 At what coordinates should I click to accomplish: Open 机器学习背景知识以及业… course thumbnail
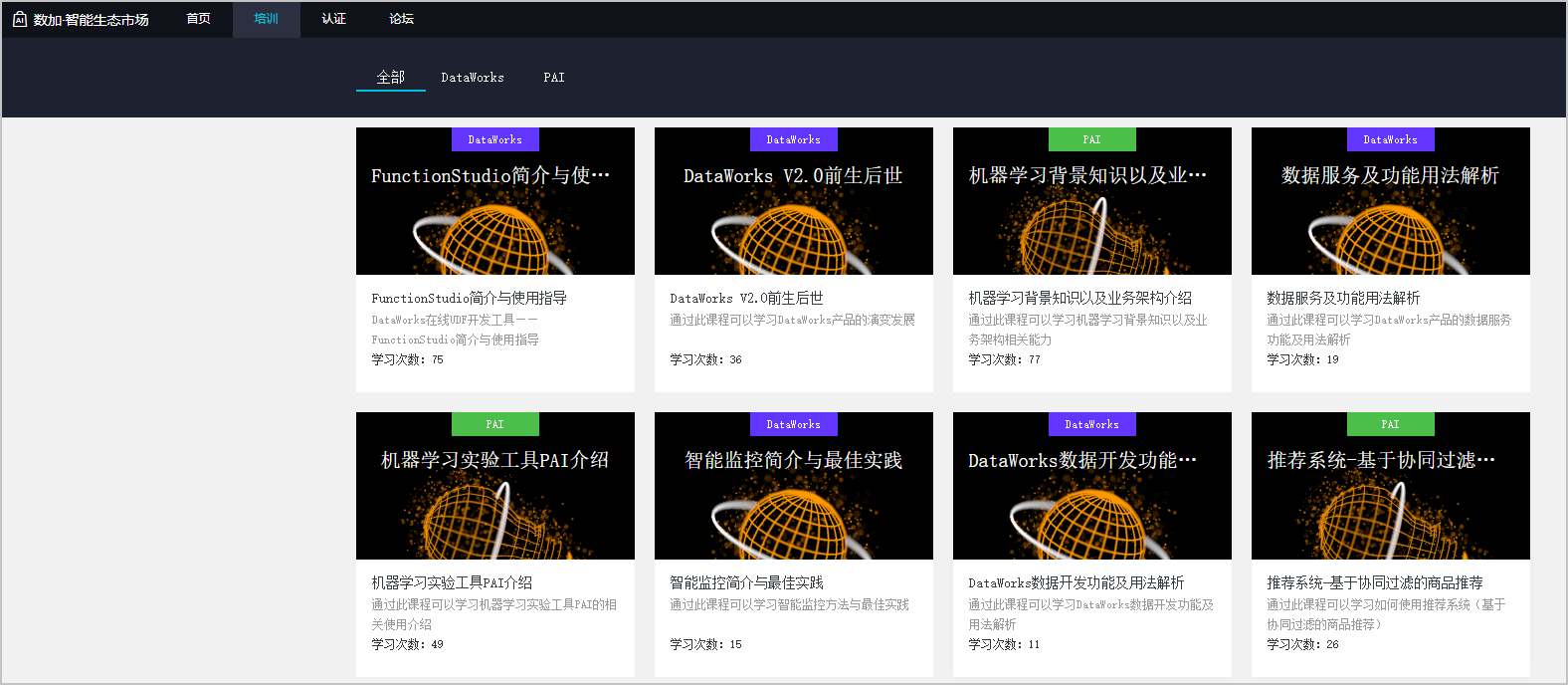(1092, 201)
